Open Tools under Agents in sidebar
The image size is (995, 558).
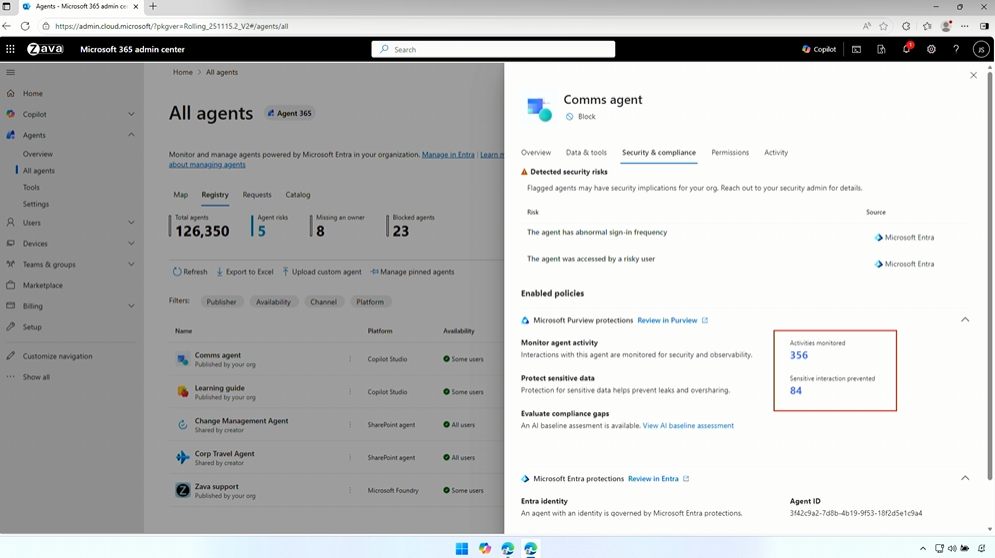31,187
